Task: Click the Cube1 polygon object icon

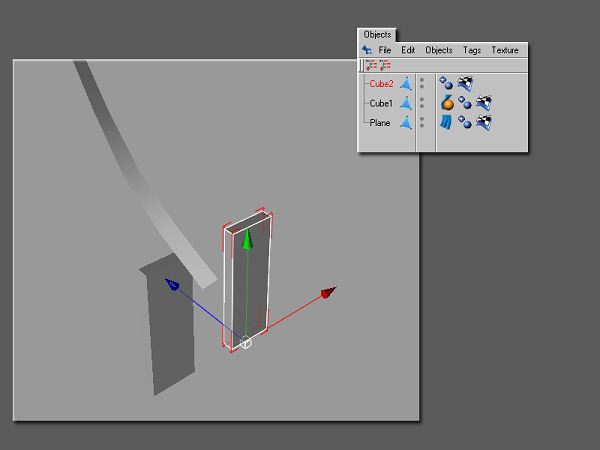Action: [x=407, y=103]
